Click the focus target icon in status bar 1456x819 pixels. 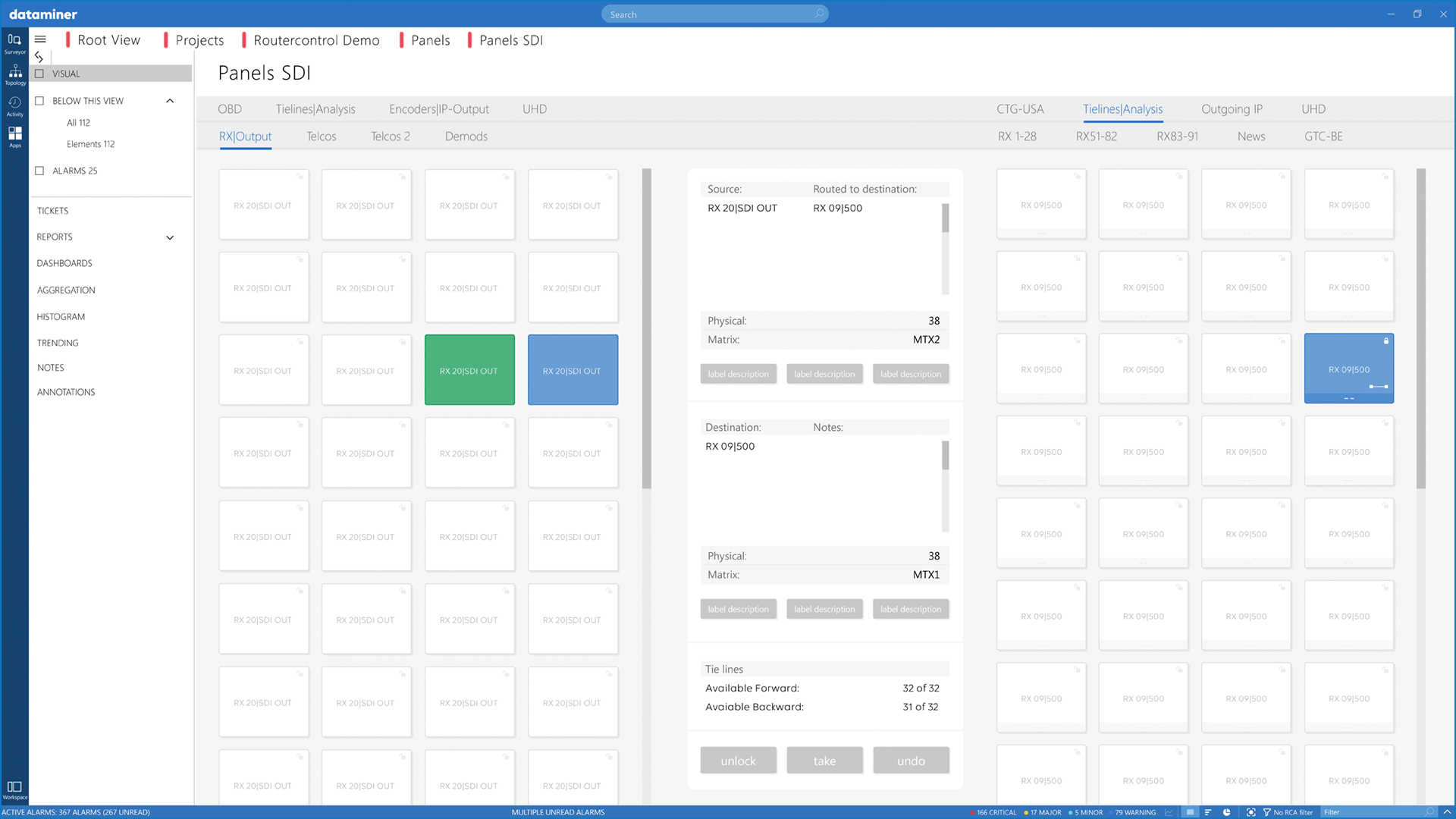1250,812
